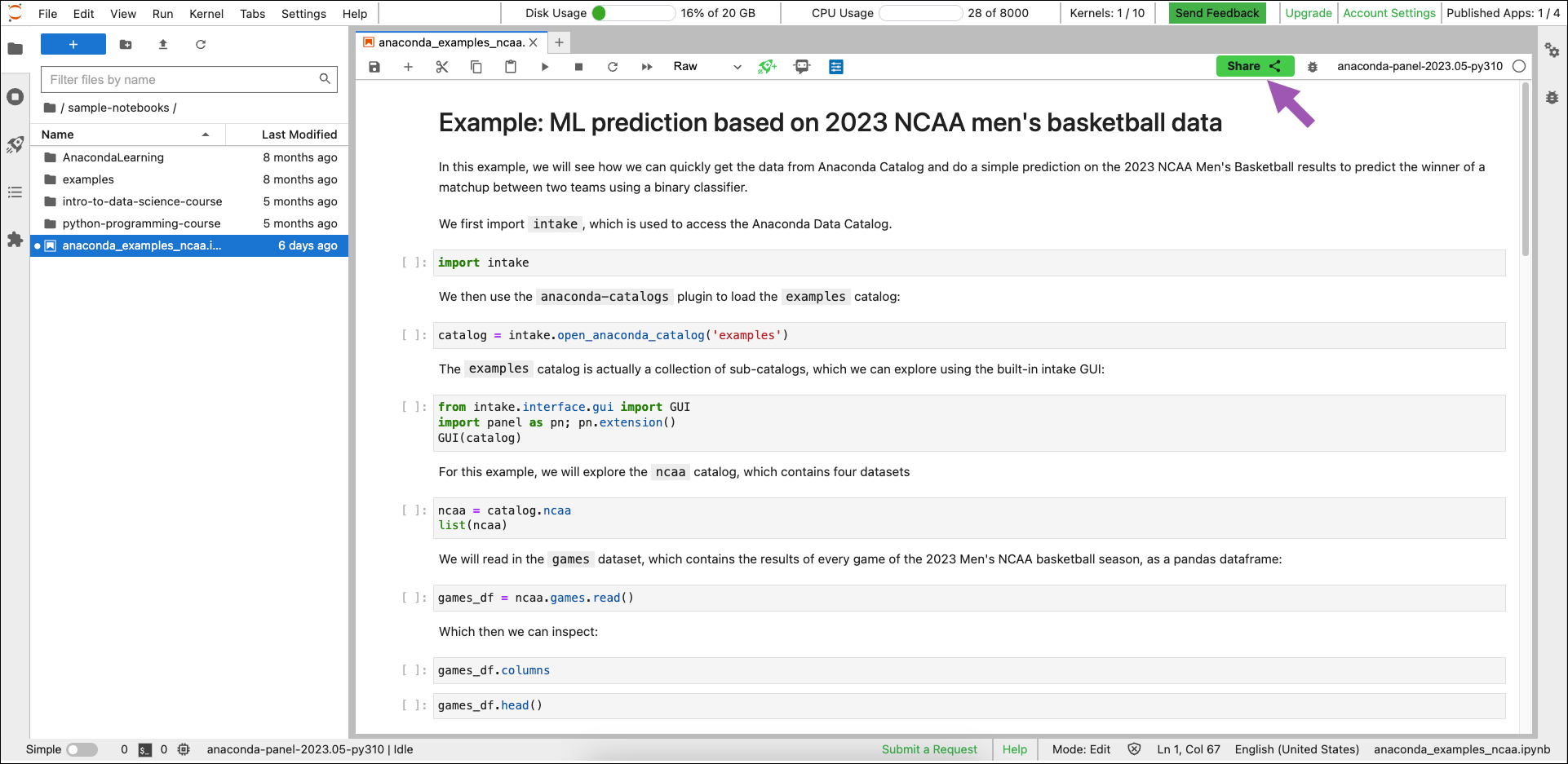Toggle Simple interface mode switch
The image size is (1568, 764).
pyautogui.click(x=82, y=749)
